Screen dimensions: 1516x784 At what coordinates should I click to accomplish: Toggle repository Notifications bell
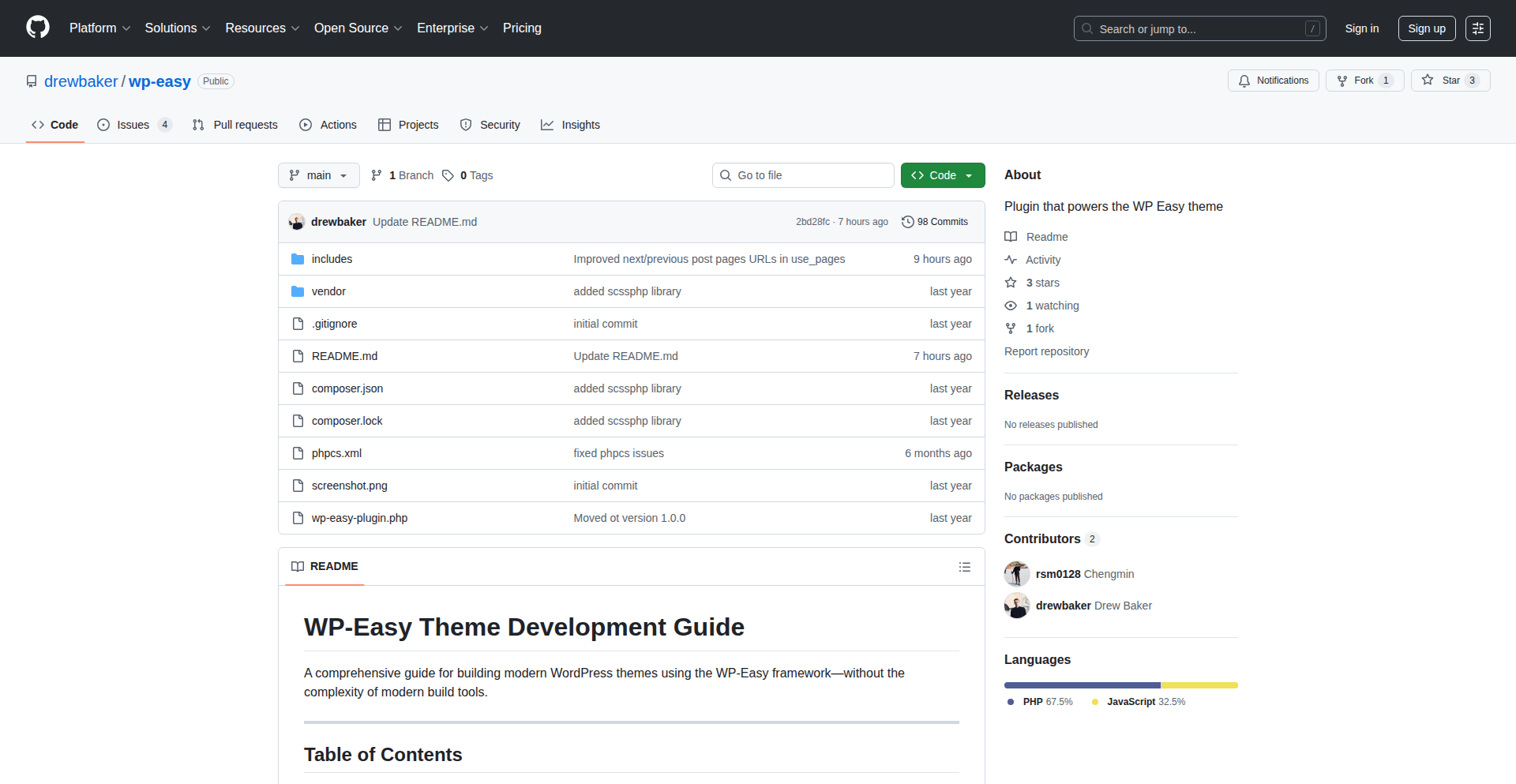[1273, 81]
